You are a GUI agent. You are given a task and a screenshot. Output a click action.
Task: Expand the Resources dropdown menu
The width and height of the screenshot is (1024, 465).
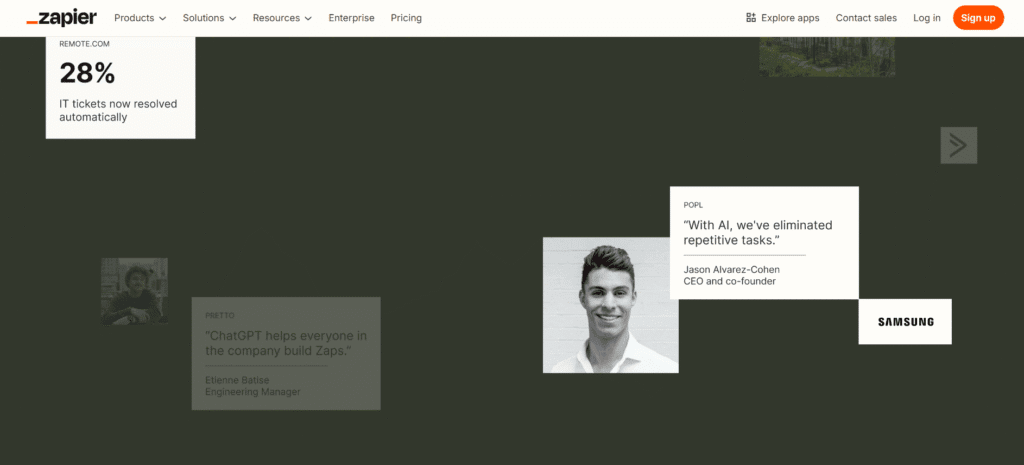point(283,18)
